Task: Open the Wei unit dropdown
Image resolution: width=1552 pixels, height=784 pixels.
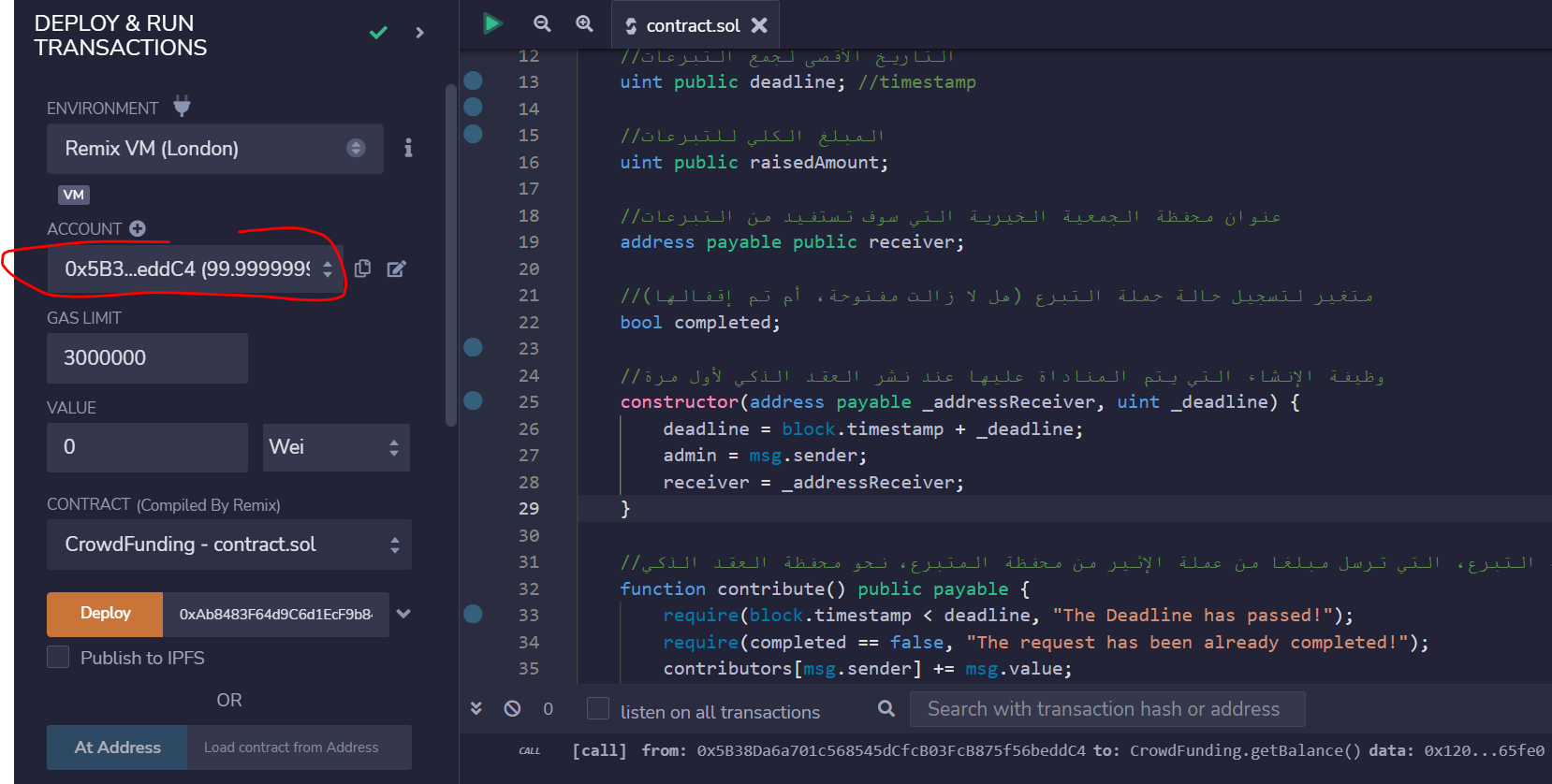Action: point(336,447)
